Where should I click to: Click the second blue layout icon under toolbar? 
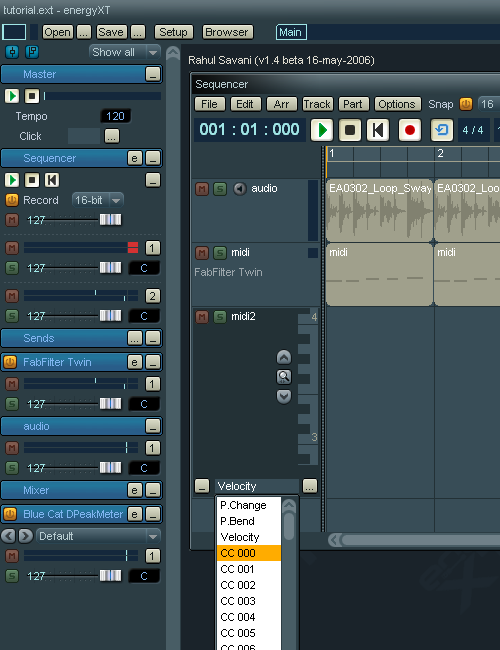pyautogui.click(x=32, y=52)
